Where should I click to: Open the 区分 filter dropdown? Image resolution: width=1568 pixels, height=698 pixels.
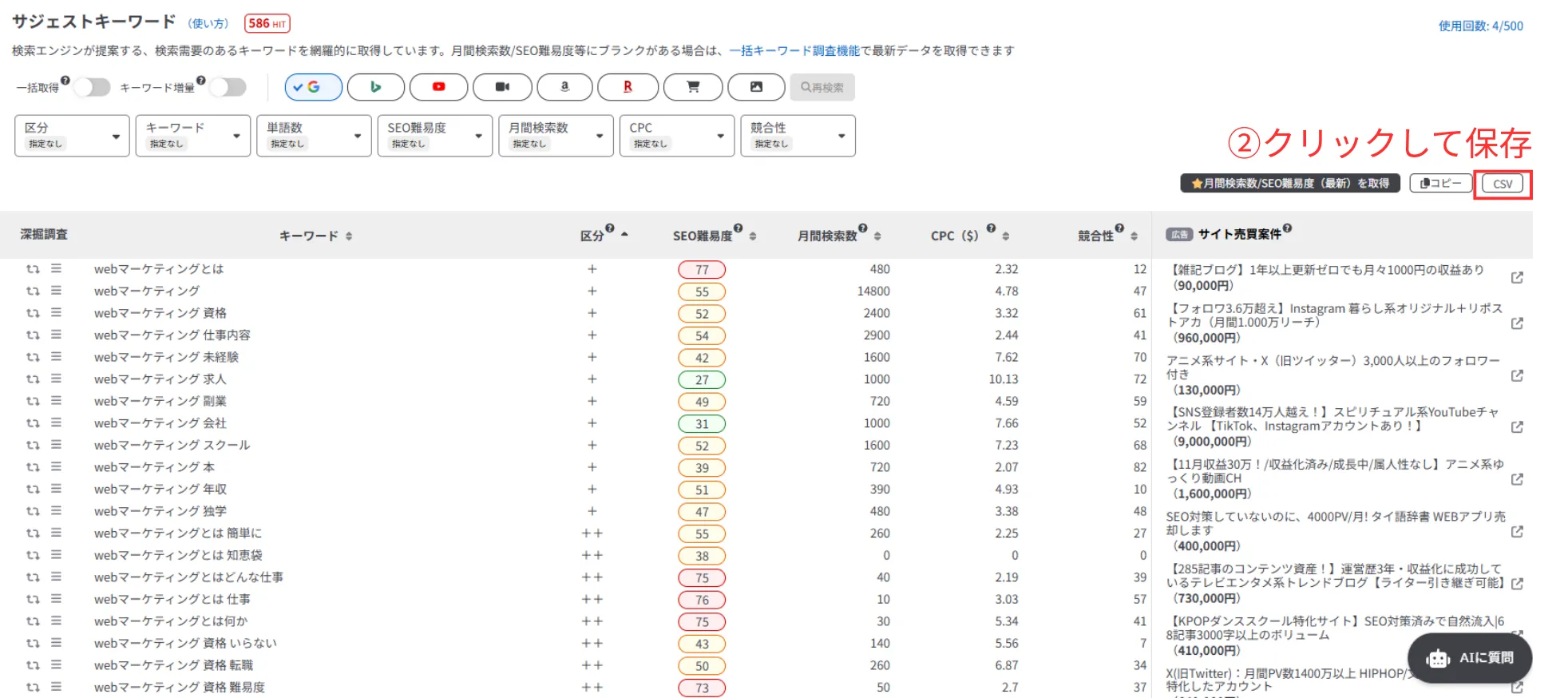(x=72, y=136)
